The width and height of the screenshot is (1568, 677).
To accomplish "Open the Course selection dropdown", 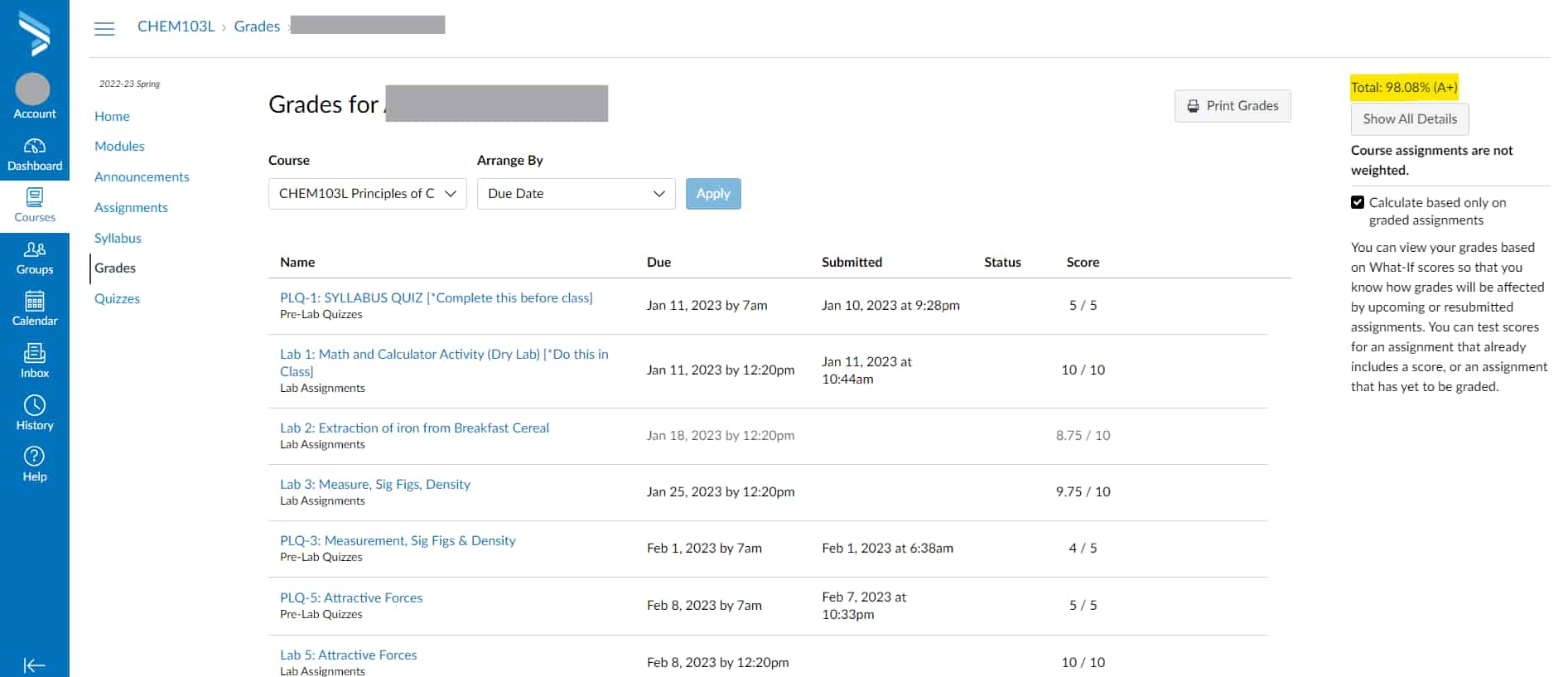I will tap(367, 194).
